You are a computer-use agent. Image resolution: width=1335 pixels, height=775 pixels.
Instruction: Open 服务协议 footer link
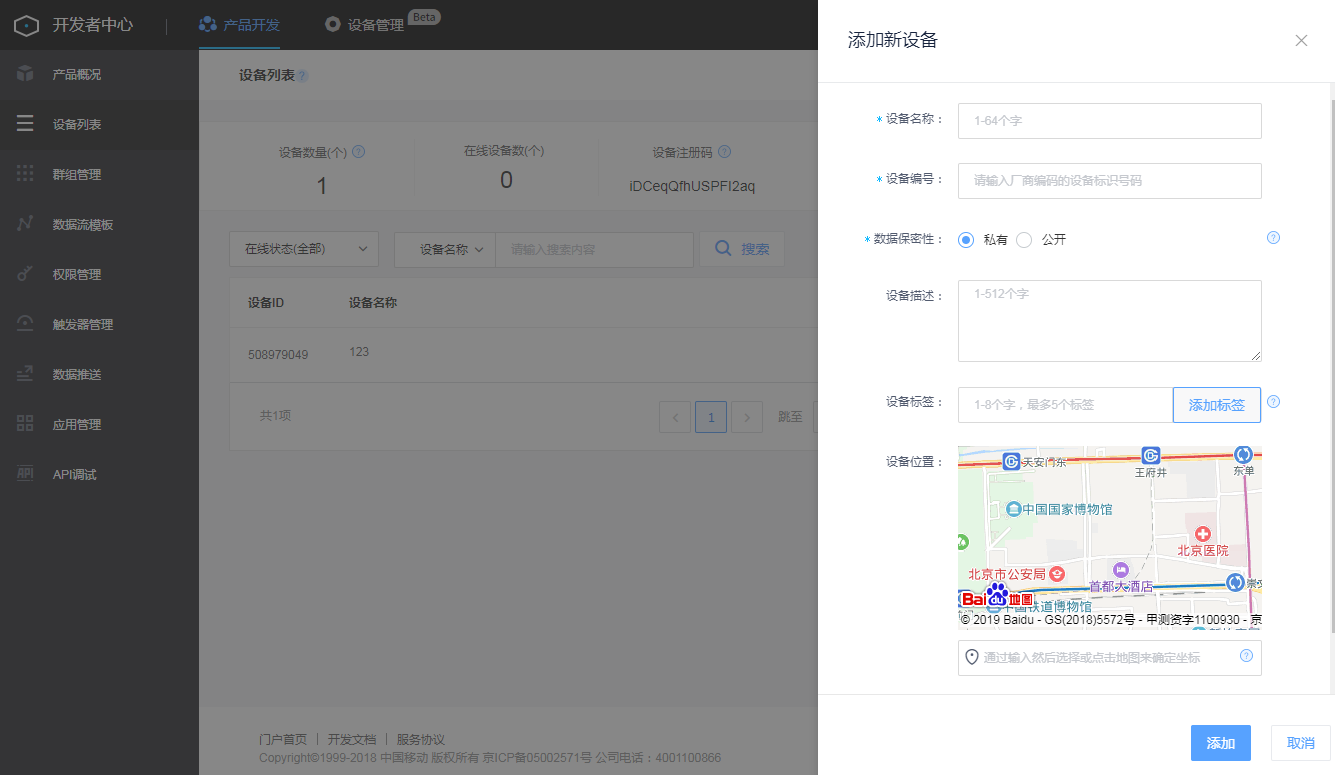pos(421,740)
